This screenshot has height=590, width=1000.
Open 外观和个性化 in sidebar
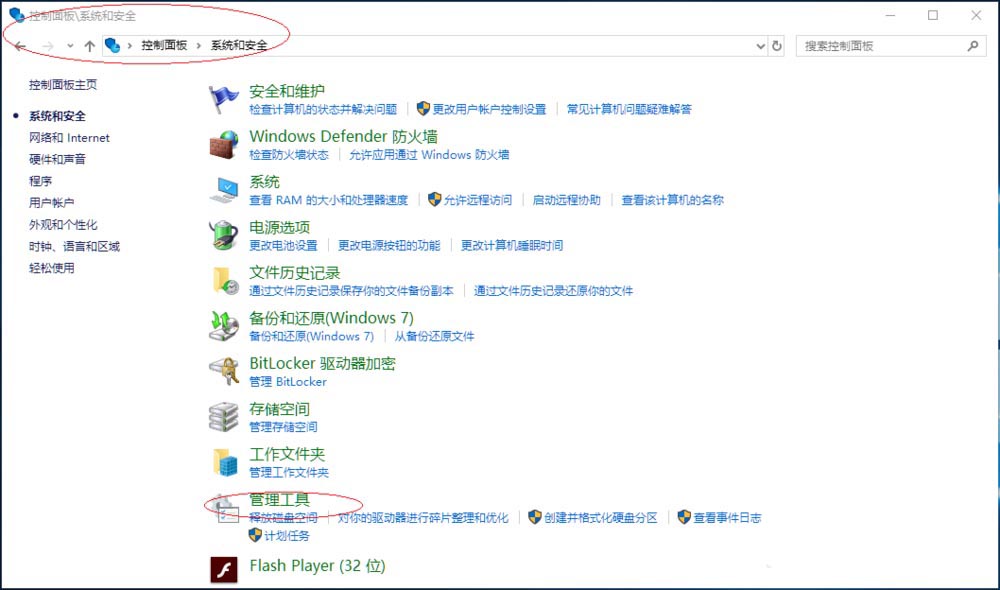(63, 225)
